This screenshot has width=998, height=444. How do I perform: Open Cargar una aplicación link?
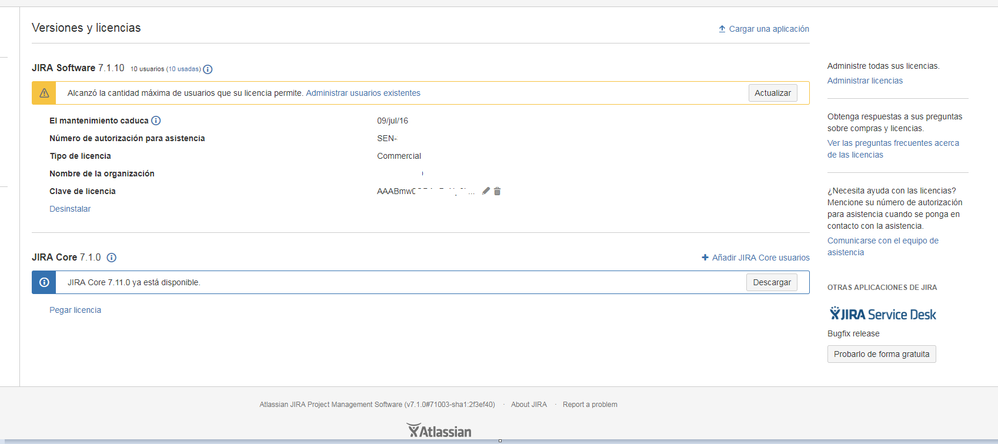(x=769, y=29)
